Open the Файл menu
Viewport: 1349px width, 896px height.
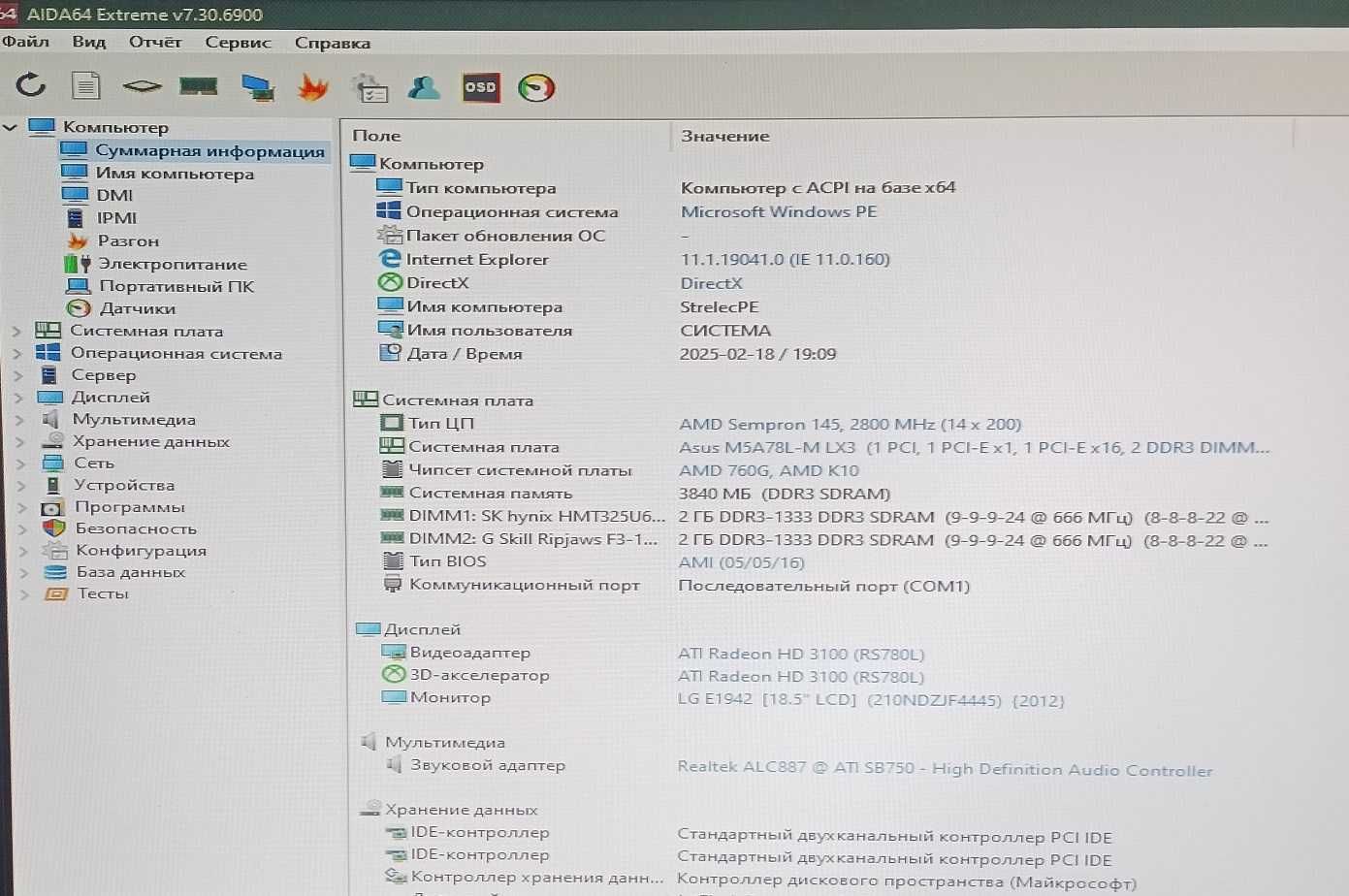[x=25, y=42]
